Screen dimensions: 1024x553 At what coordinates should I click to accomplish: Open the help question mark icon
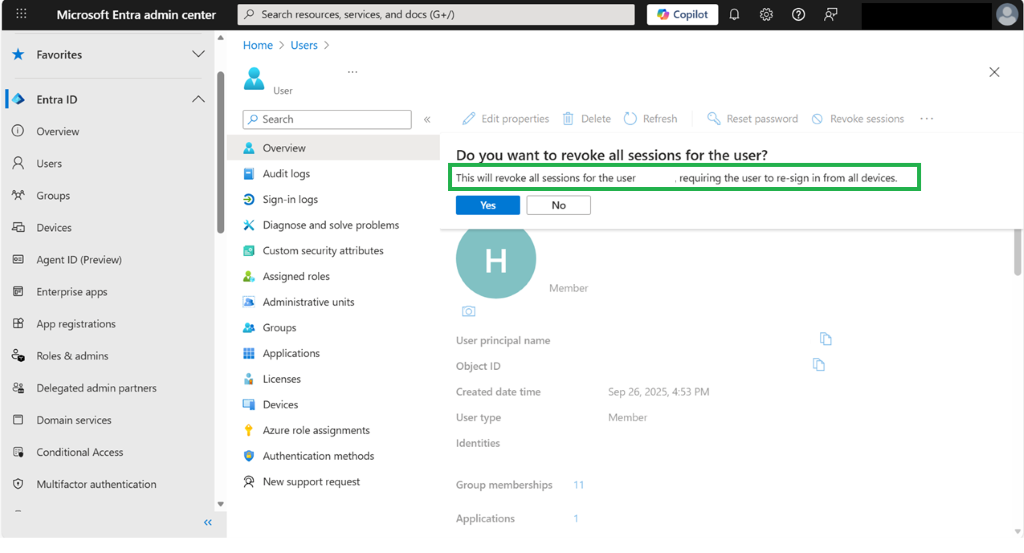[798, 14]
